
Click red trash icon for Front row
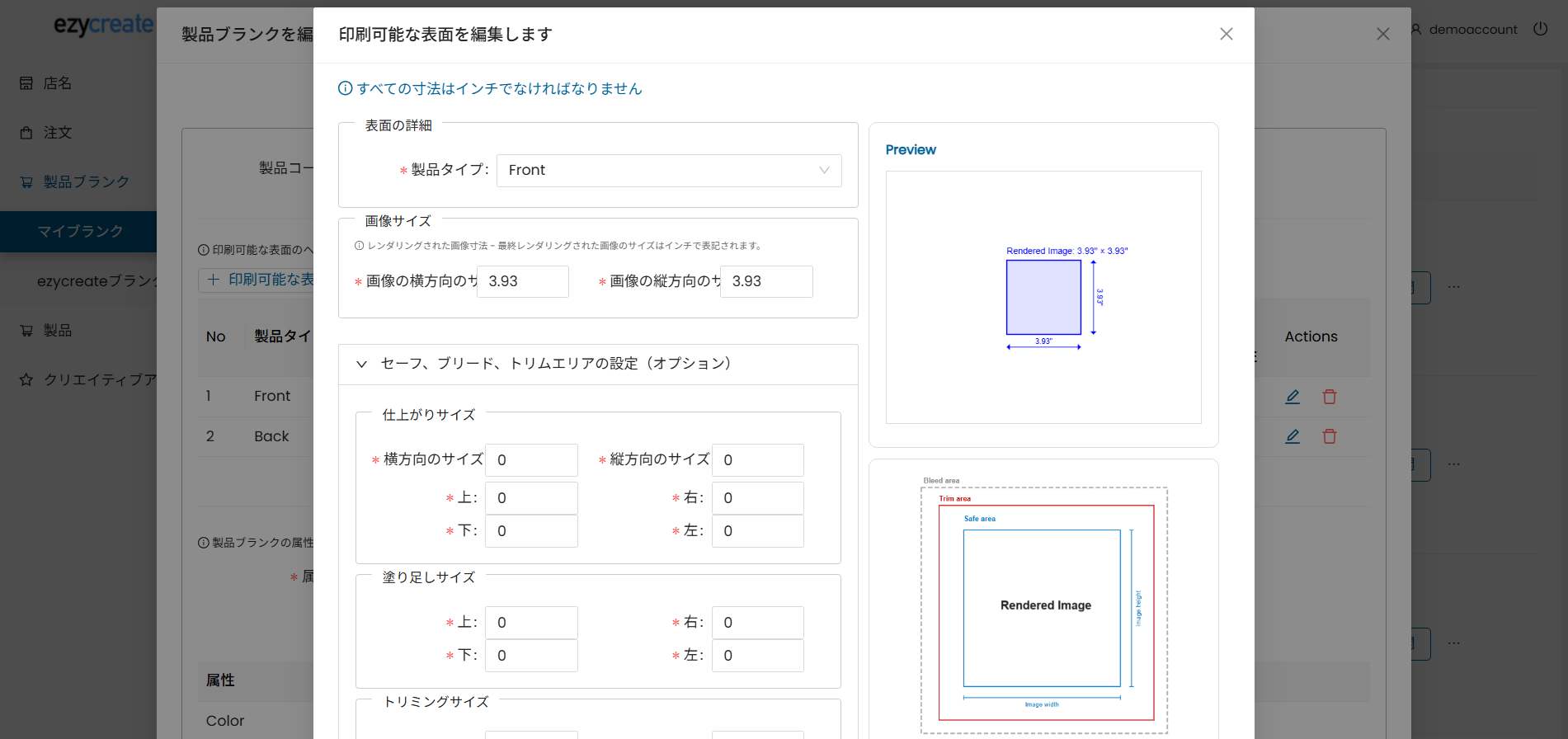[1329, 397]
